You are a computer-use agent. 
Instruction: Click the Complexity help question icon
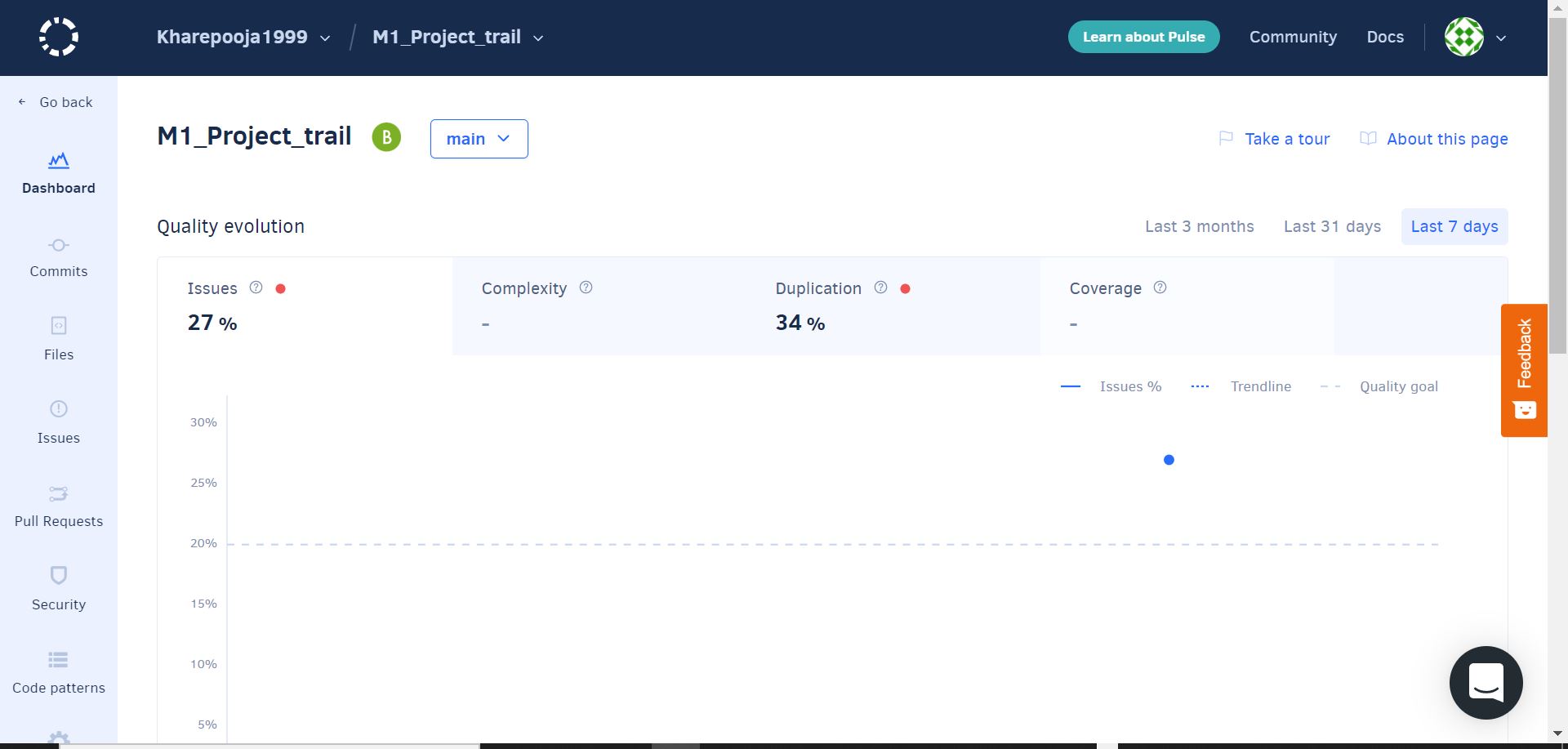pyautogui.click(x=586, y=288)
